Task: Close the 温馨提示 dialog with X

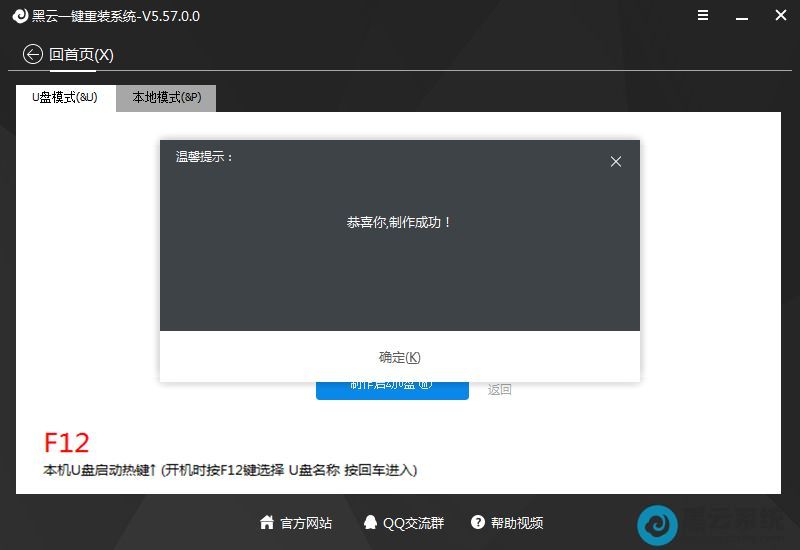Action: (616, 161)
